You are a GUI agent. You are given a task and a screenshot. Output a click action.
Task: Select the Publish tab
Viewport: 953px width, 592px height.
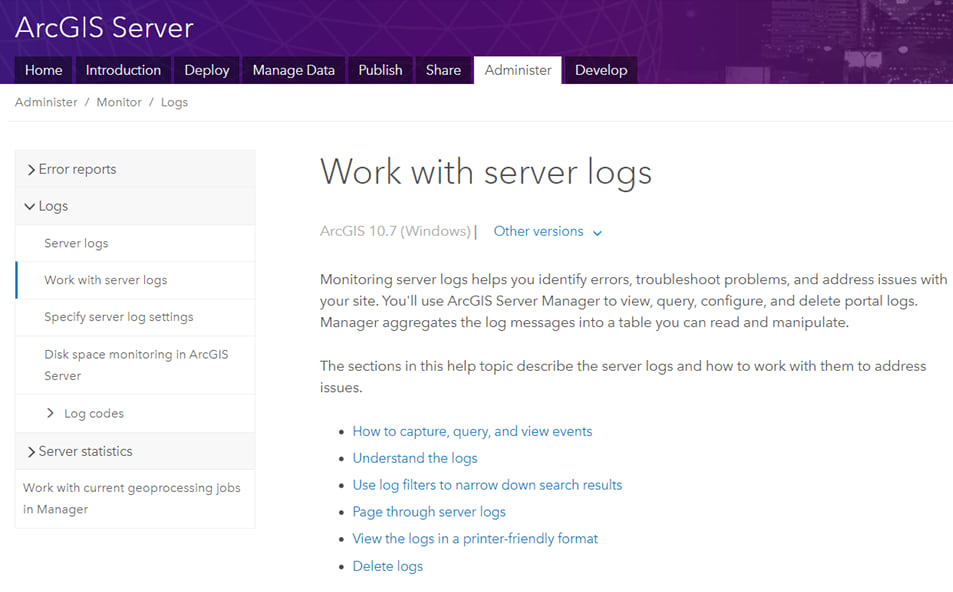[x=380, y=70]
